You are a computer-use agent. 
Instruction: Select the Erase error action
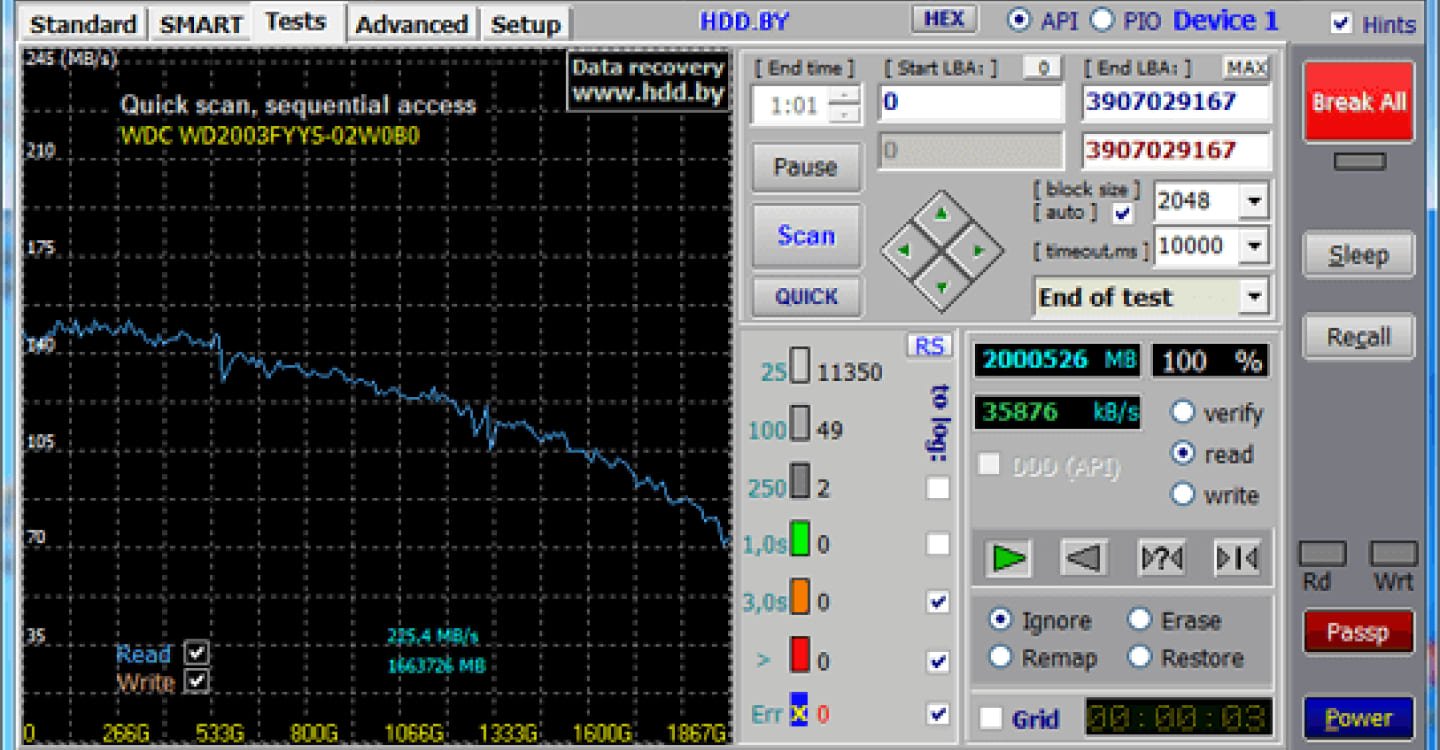coord(1139,619)
